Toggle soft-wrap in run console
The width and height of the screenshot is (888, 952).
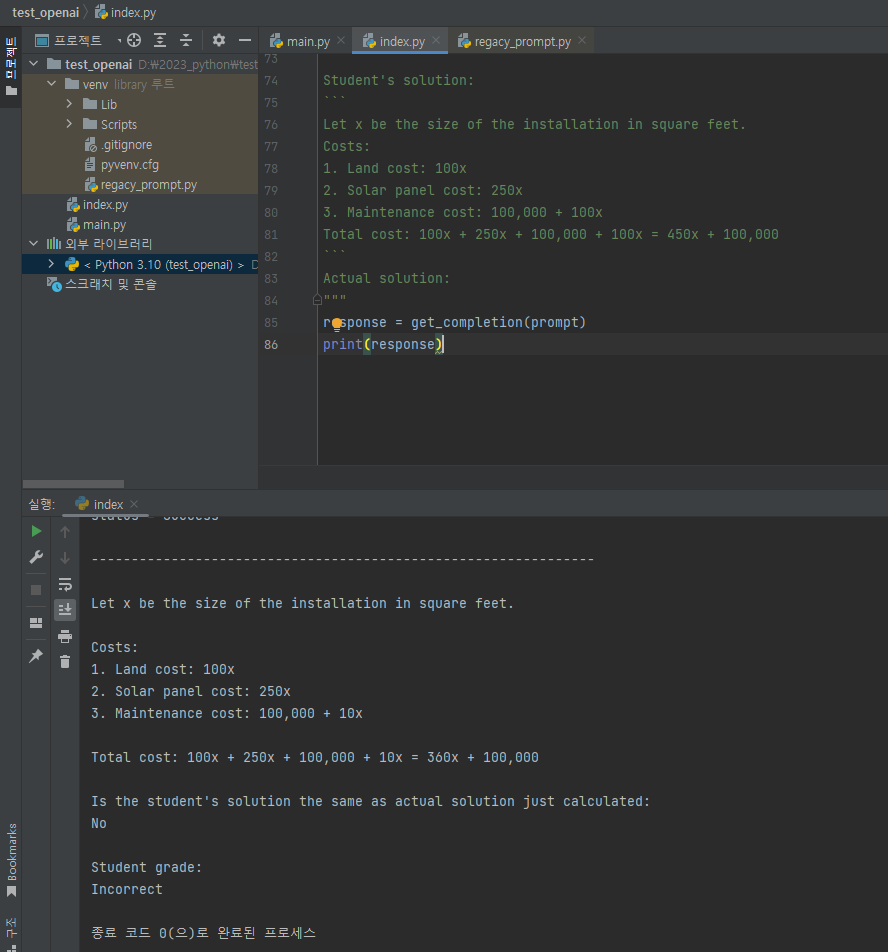65,584
